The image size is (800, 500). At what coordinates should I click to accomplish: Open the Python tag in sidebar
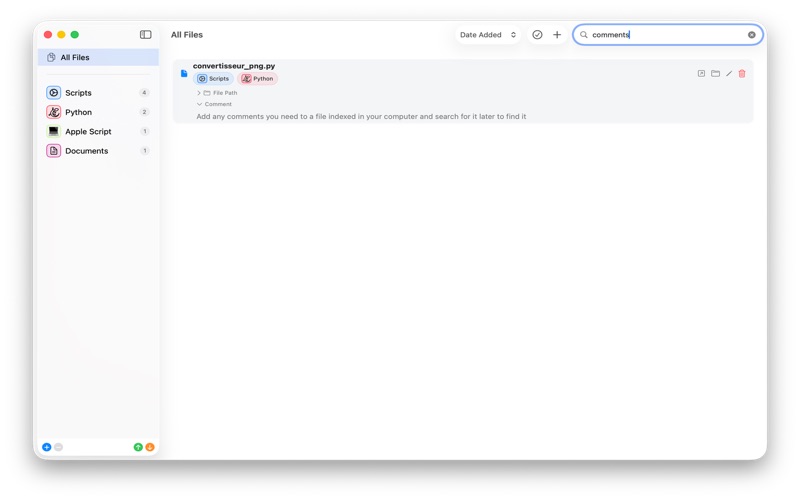98,112
